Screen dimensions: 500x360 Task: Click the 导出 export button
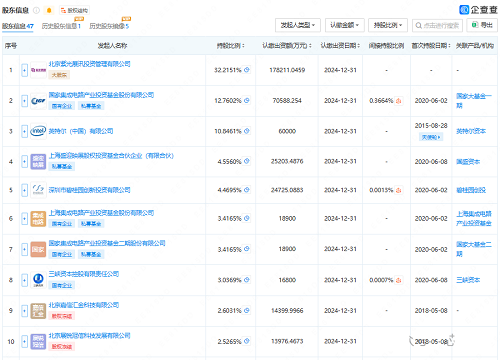482,25
